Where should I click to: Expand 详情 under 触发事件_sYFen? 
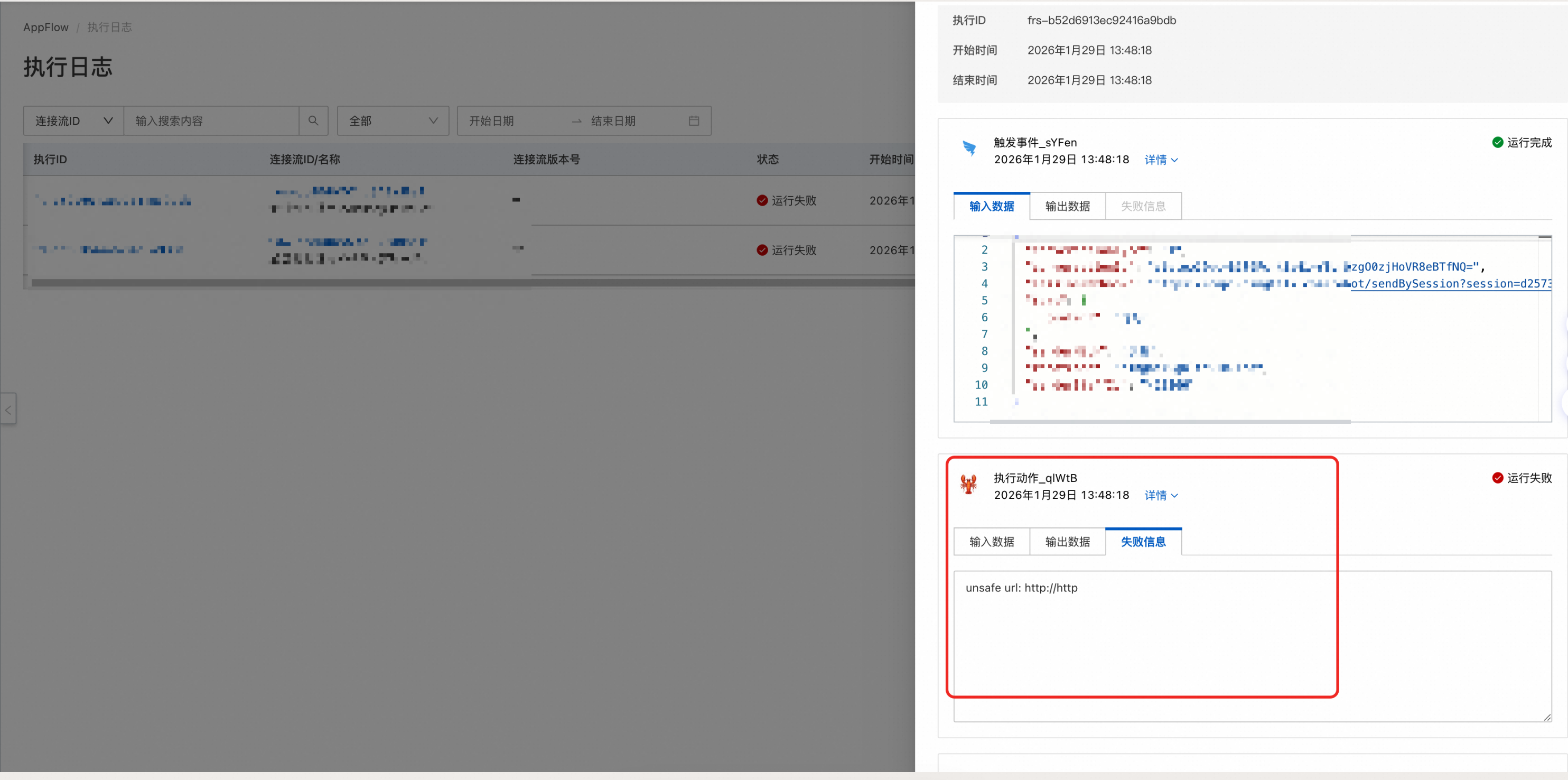pos(1161,160)
